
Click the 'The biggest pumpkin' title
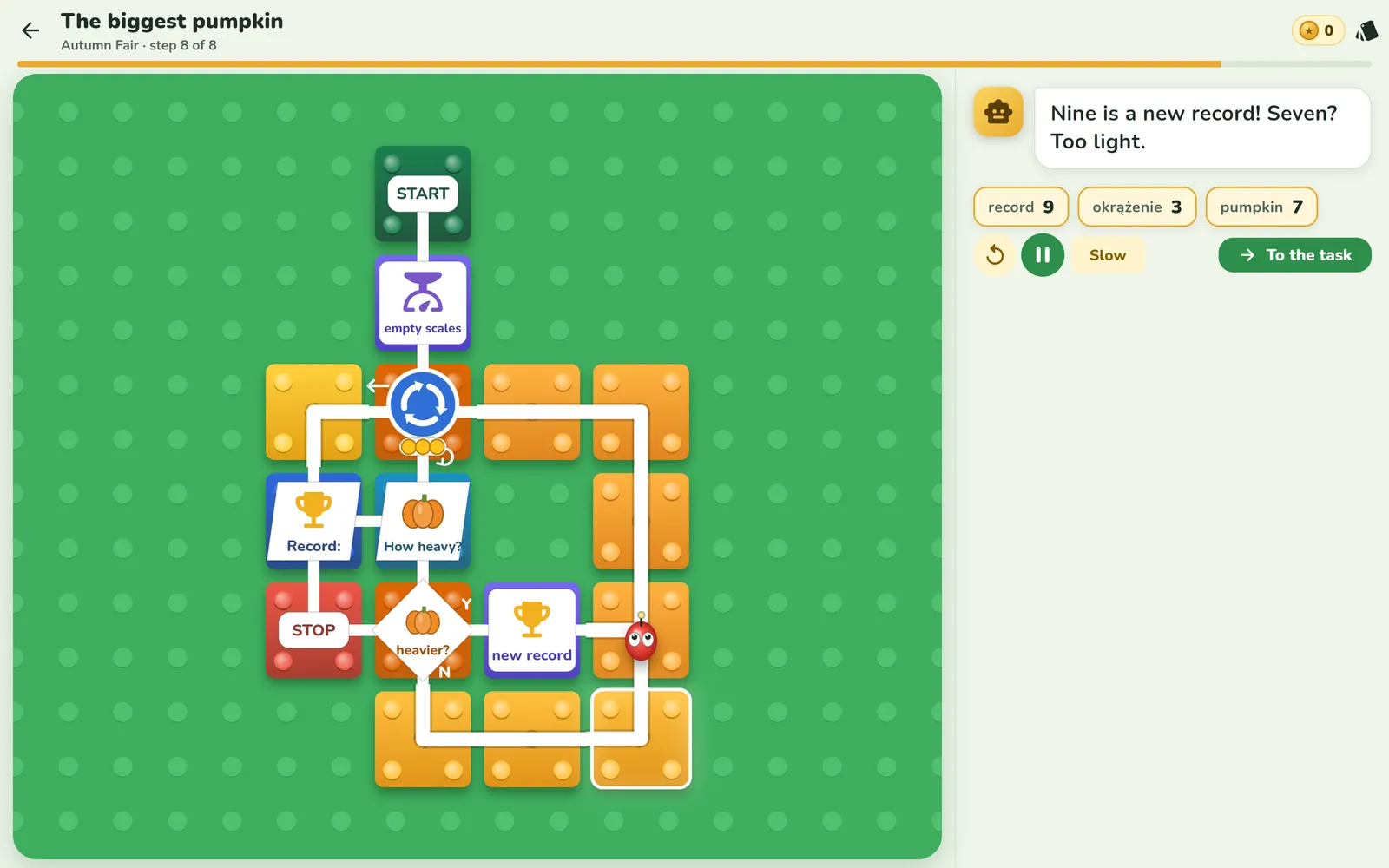(x=172, y=21)
